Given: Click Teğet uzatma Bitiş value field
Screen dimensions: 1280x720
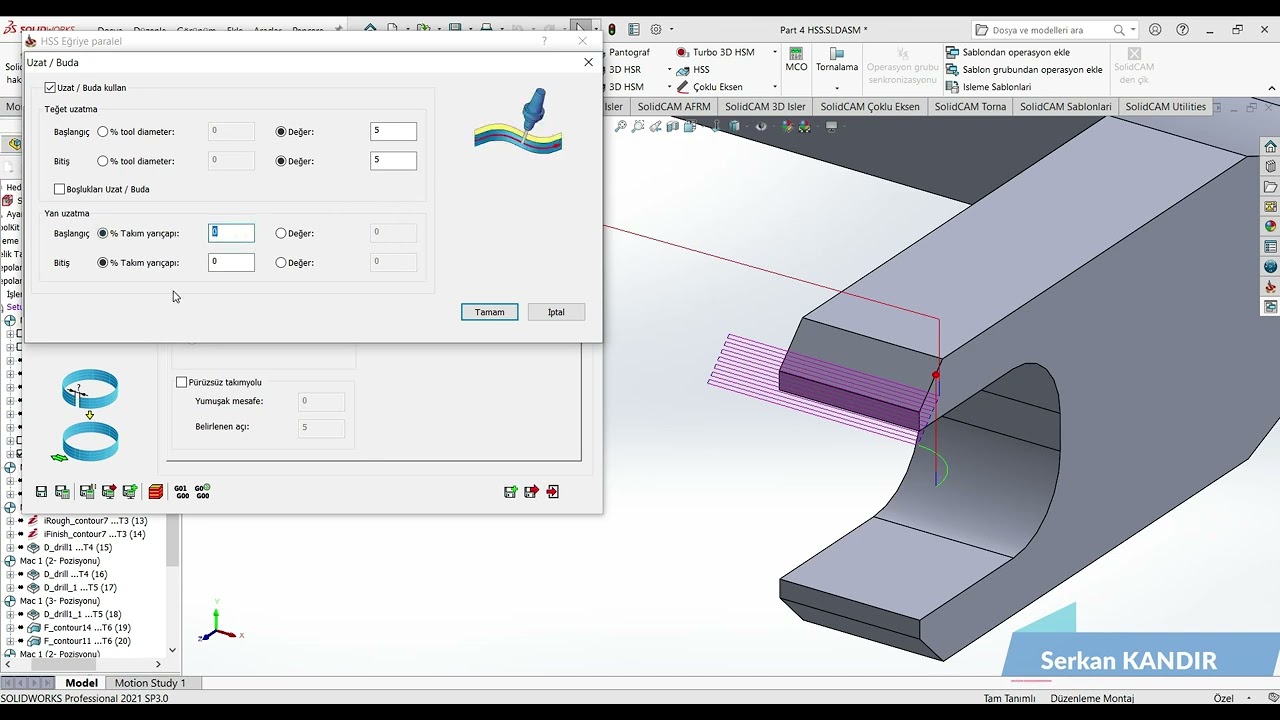Looking at the screenshot, I should tap(393, 160).
